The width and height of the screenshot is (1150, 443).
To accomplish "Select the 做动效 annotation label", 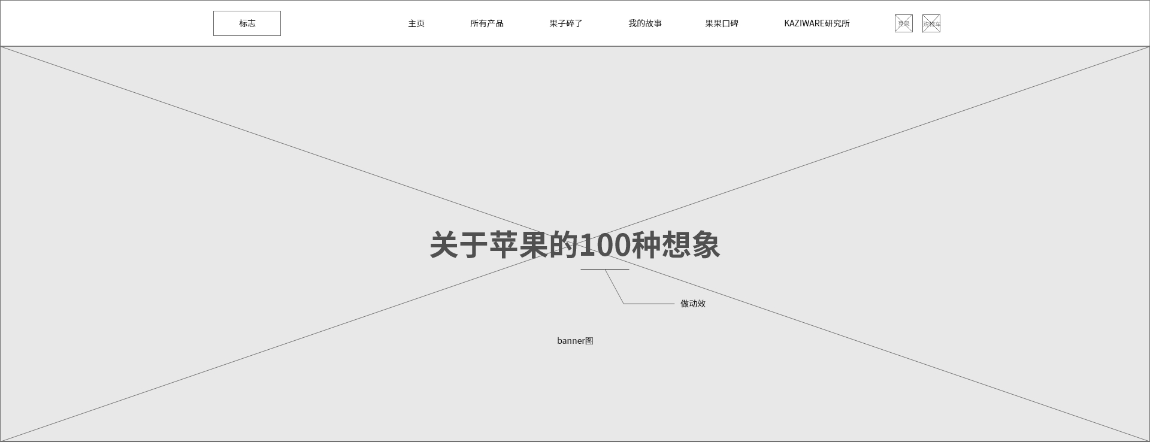I will pyautogui.click(x=693, y=303).
